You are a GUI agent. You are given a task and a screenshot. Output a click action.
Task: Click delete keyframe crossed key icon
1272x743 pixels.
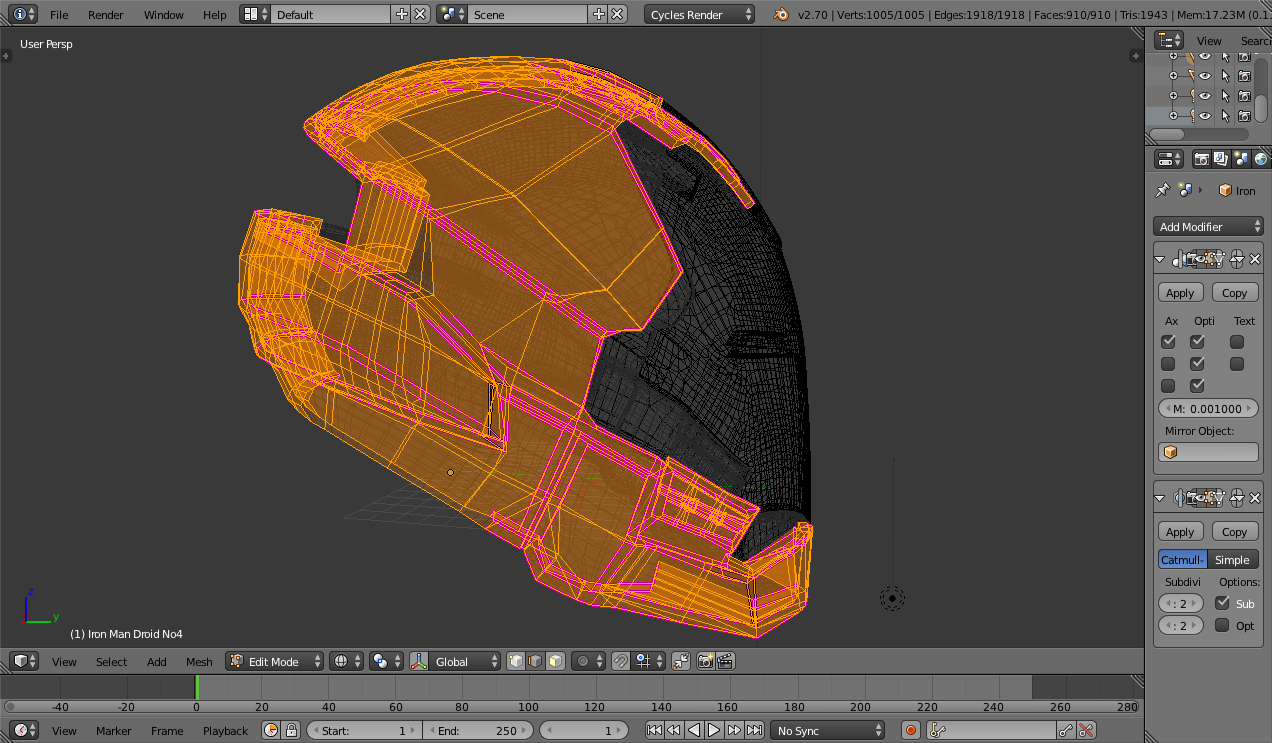point(1086,730)
